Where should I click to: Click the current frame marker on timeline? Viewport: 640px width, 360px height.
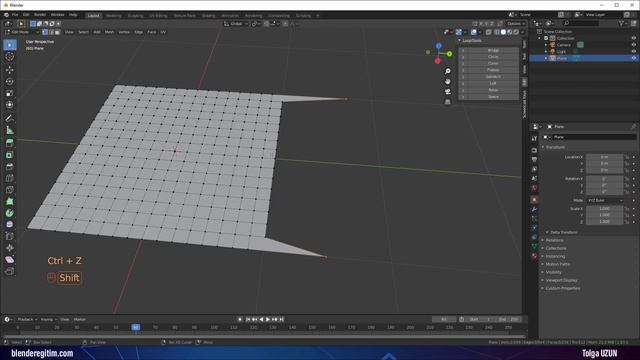click(x=136, y=327)
